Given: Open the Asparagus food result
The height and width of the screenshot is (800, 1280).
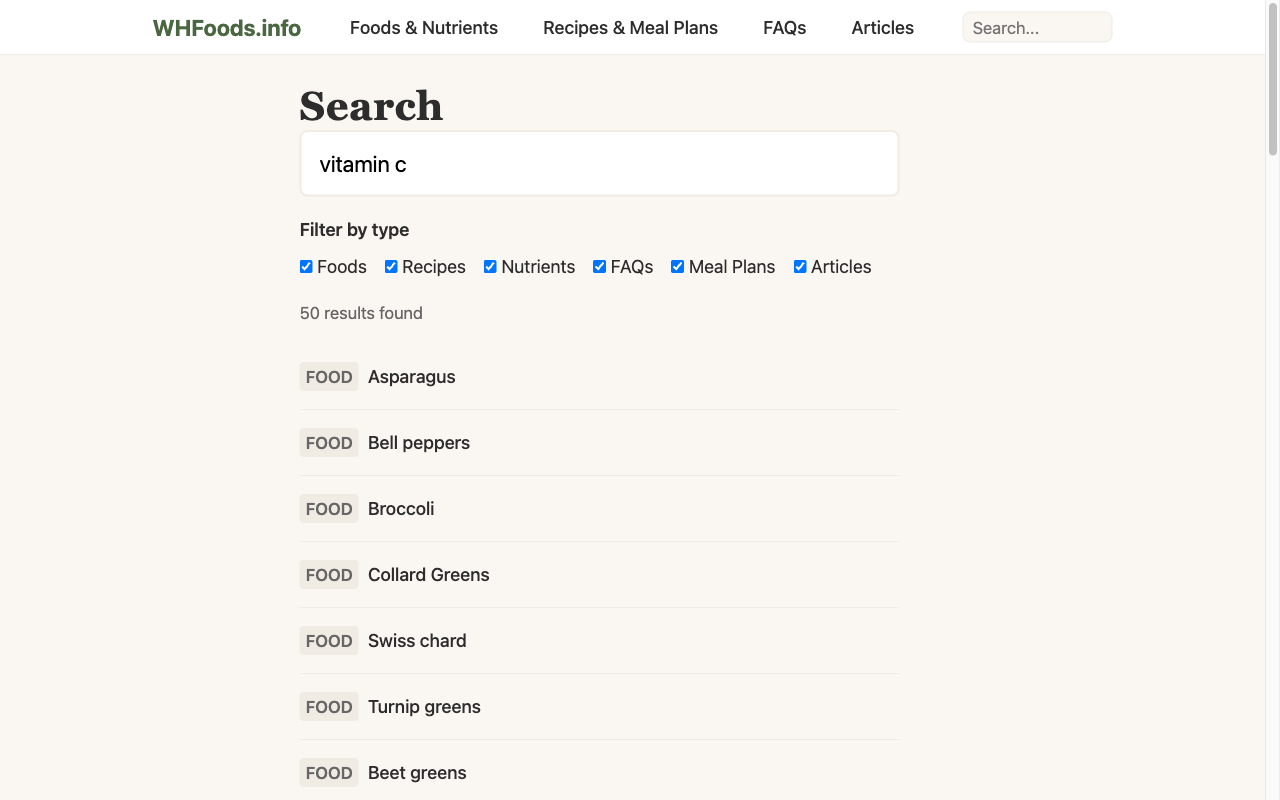Looking at the screenshot, I should [x=411, y=377].
